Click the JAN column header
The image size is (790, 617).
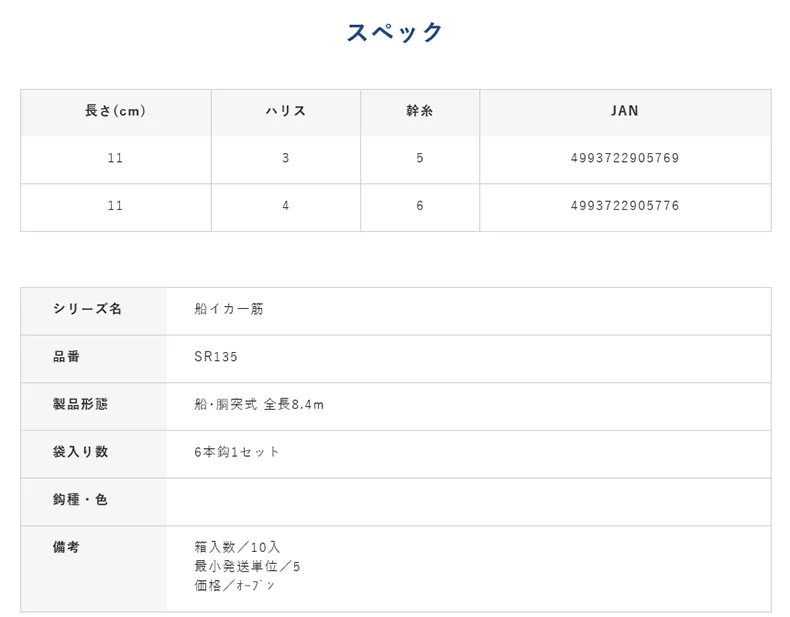pyautogui.click(x=624, y=112)
